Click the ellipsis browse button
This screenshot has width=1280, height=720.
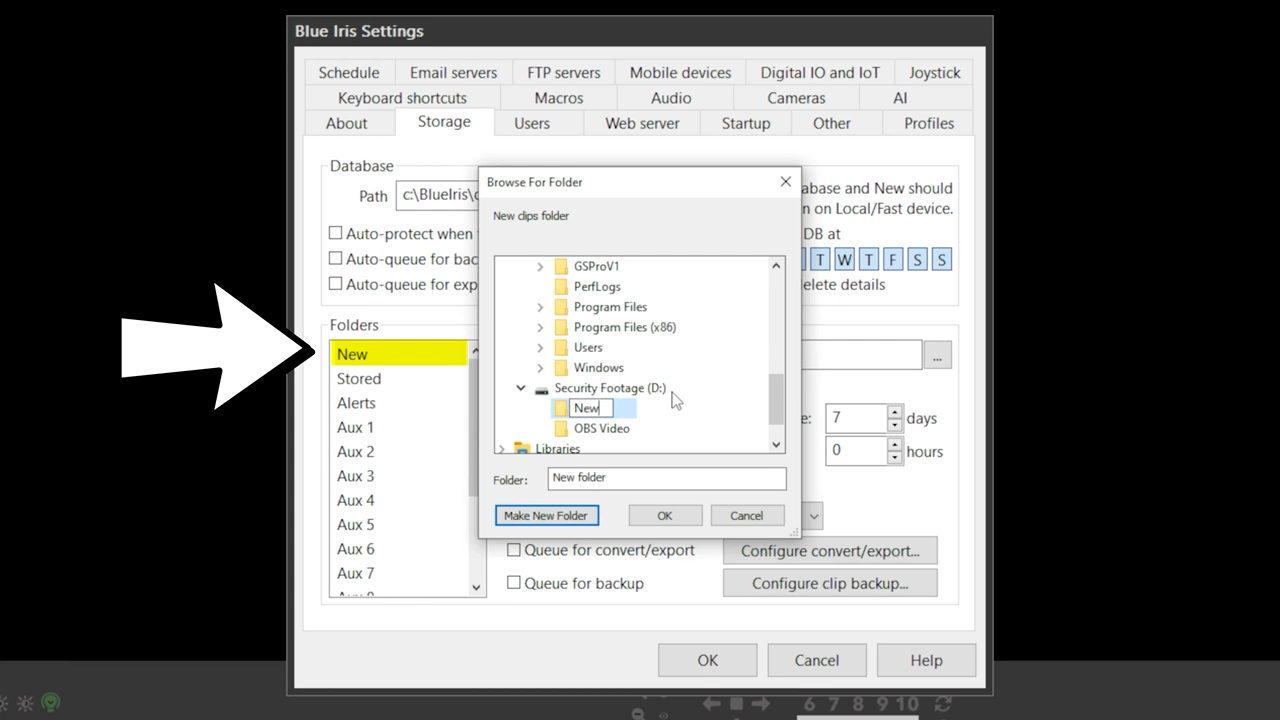tap(937, 355)
